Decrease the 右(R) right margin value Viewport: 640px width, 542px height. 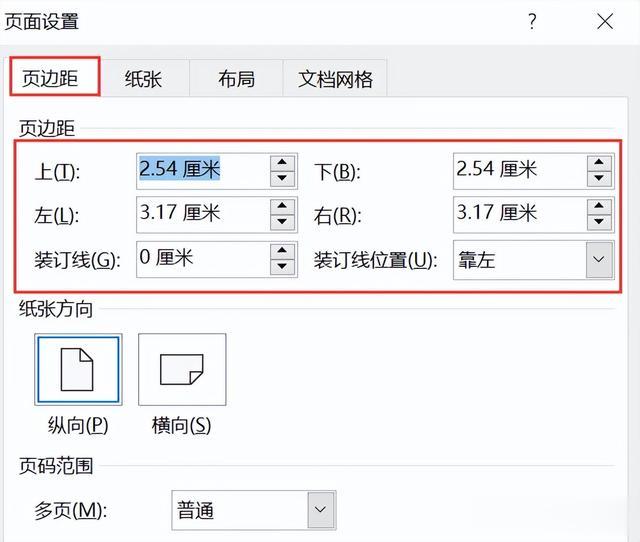599,222
